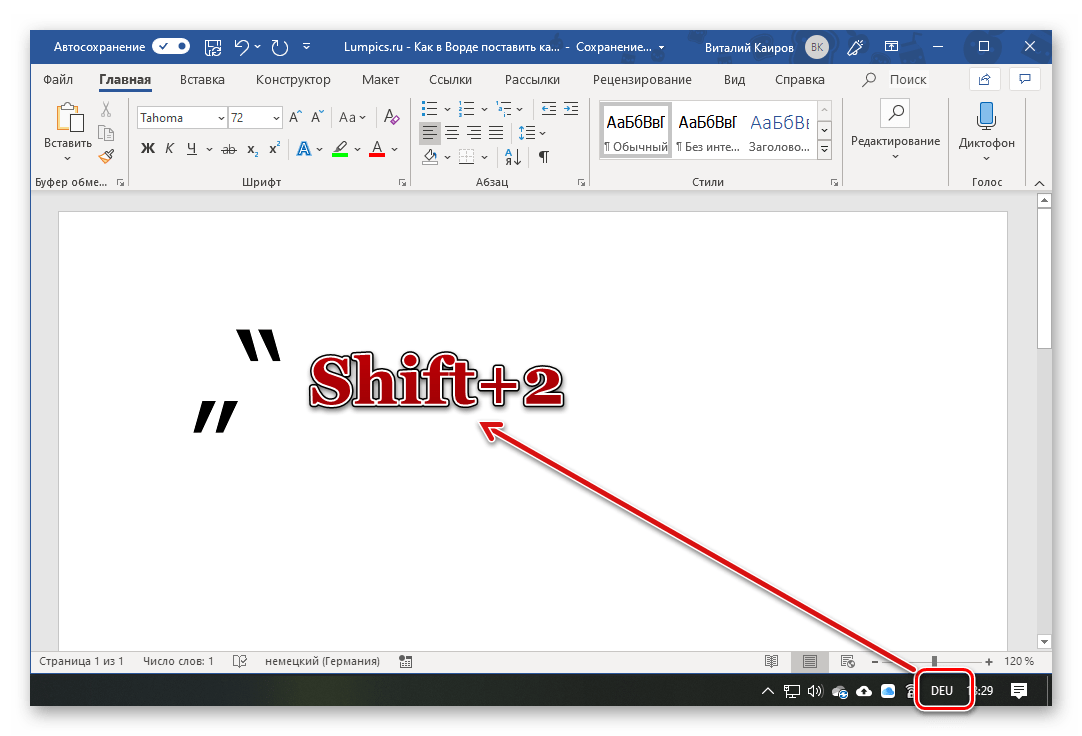
Task: Toggle the AutoSave switch
Action: pyautogui.click(x=171, y=46)
